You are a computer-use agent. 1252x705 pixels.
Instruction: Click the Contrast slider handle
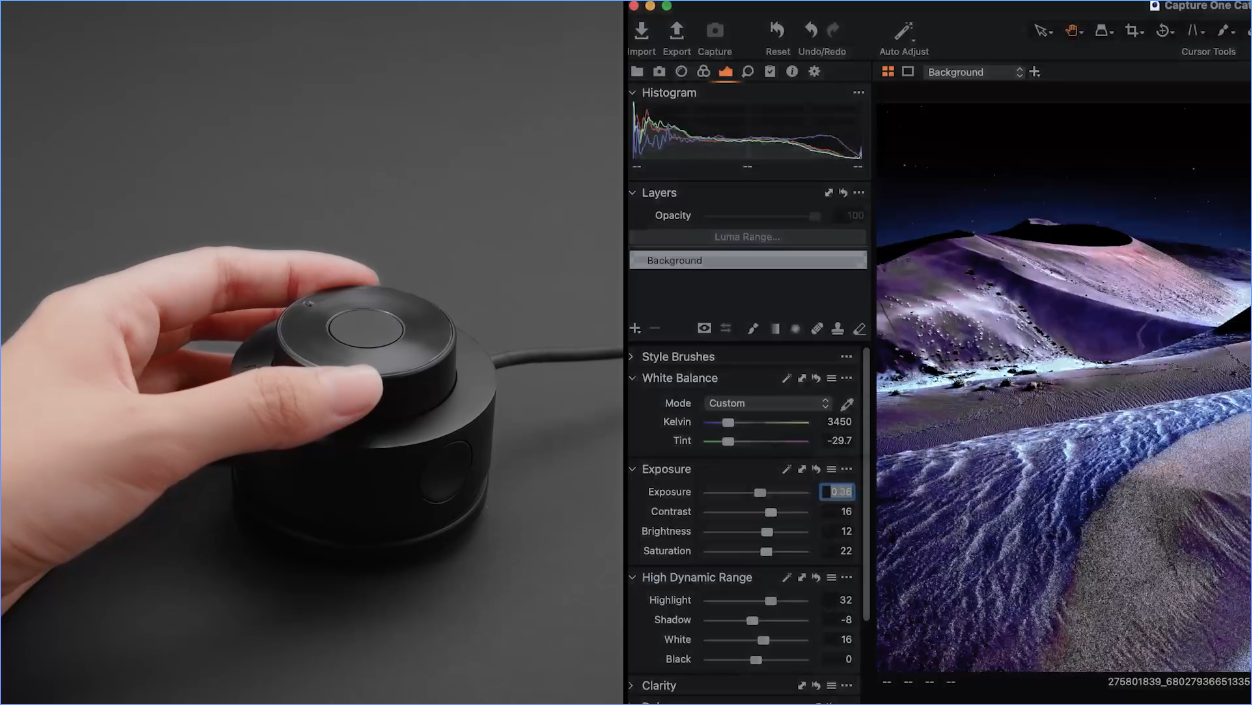[x=770, y=512]
